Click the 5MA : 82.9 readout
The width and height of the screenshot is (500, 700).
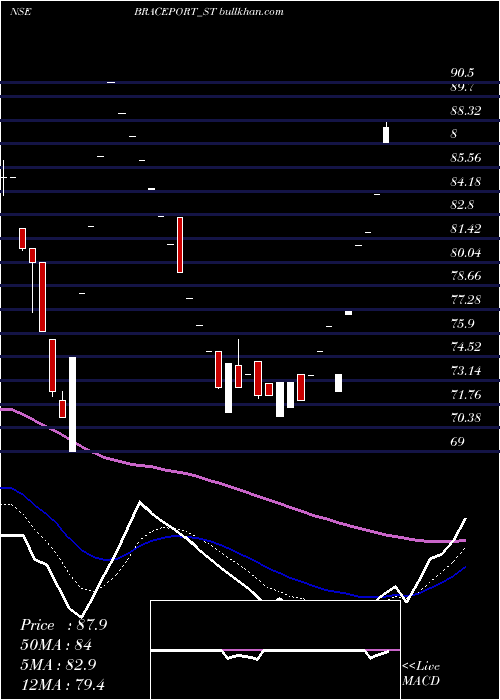58,665
